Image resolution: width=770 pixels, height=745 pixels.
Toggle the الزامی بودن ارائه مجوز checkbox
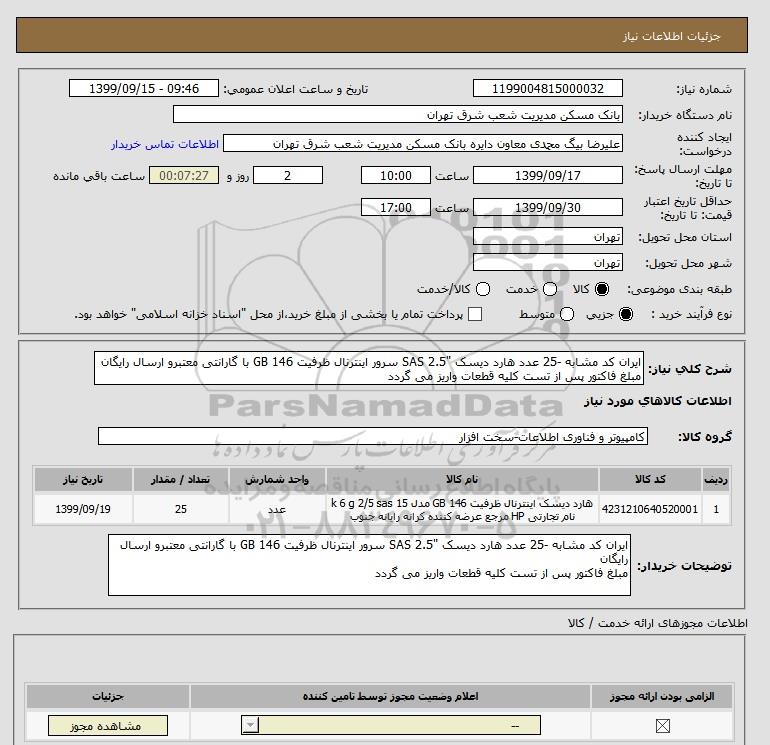661,724
